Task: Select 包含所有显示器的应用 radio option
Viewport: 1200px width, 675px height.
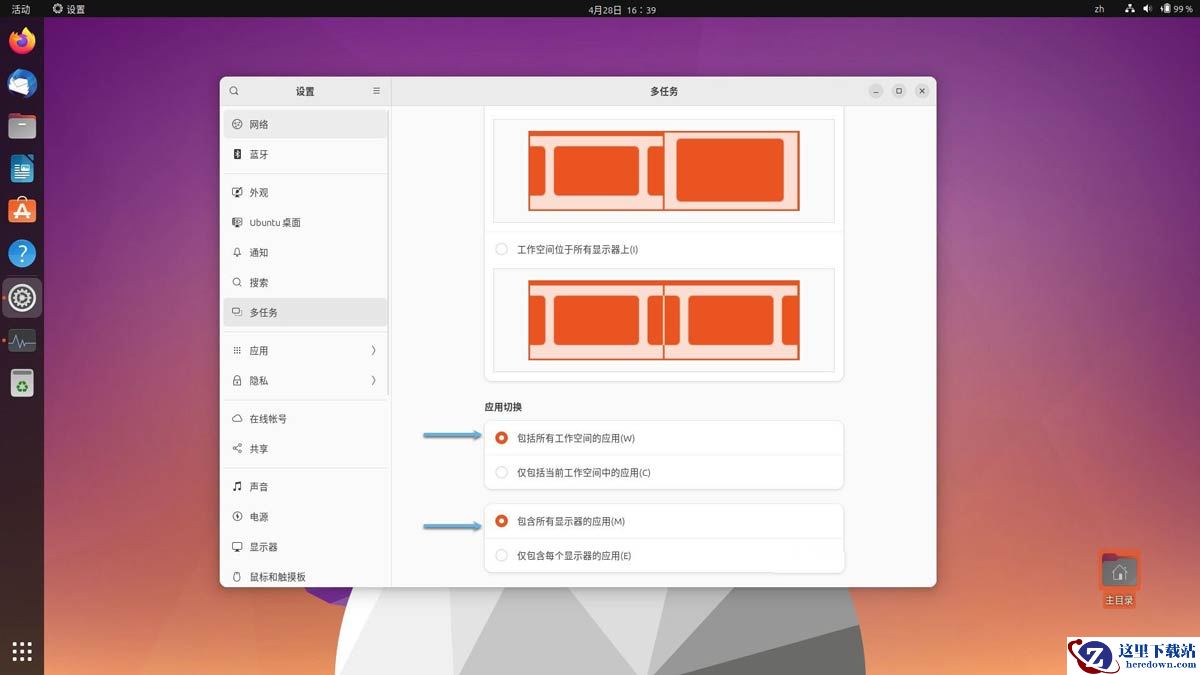Action: click(x=501, y=521)
